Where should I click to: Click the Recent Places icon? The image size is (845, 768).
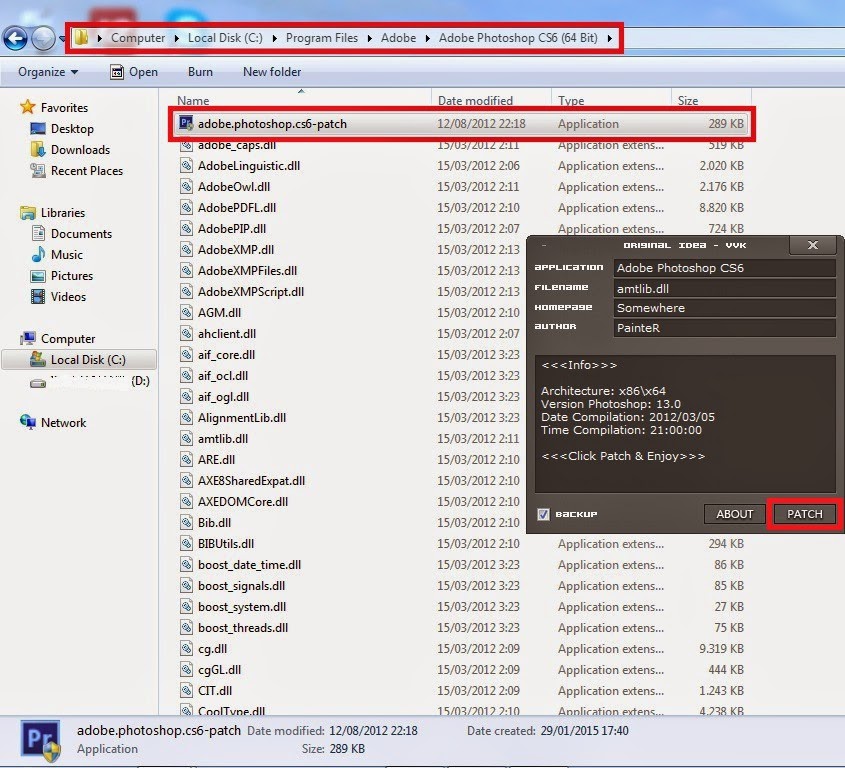click(x=38, y=170)
